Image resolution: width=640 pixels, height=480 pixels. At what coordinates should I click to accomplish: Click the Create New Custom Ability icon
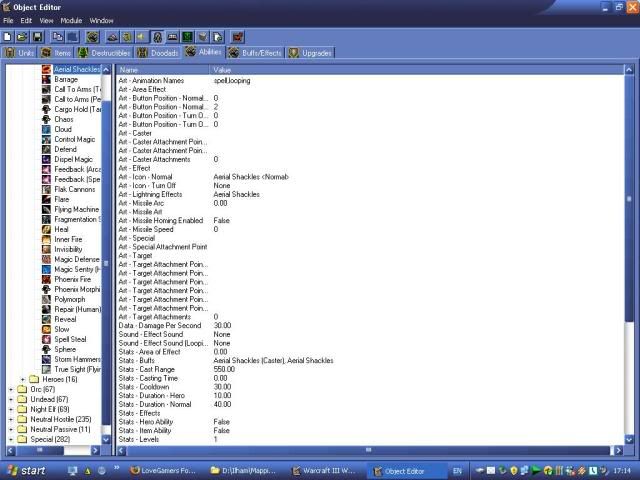coord(93,37)
